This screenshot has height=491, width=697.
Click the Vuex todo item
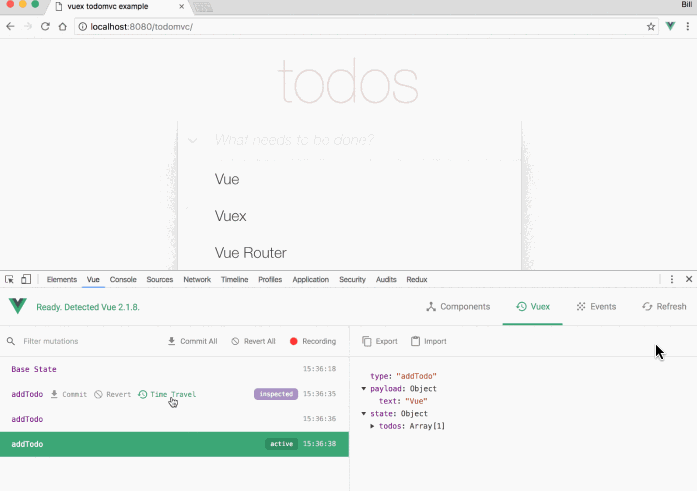(x=230, y=216)
